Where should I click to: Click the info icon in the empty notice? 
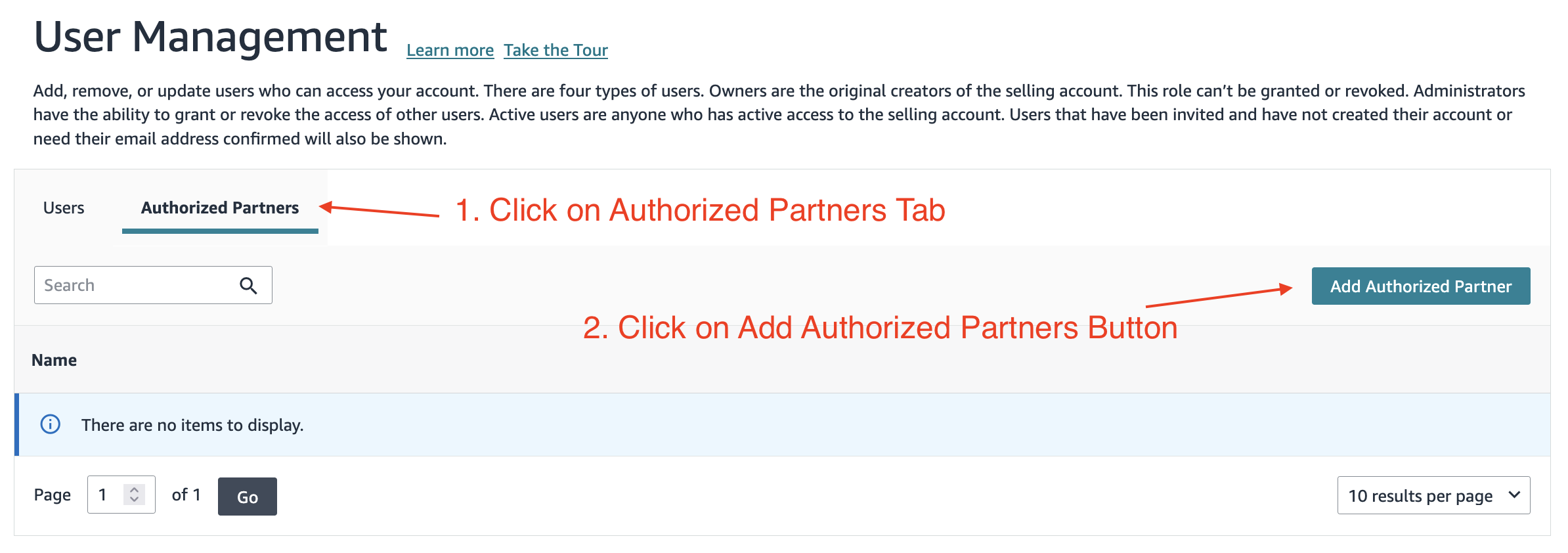click(x=51, y=424)
